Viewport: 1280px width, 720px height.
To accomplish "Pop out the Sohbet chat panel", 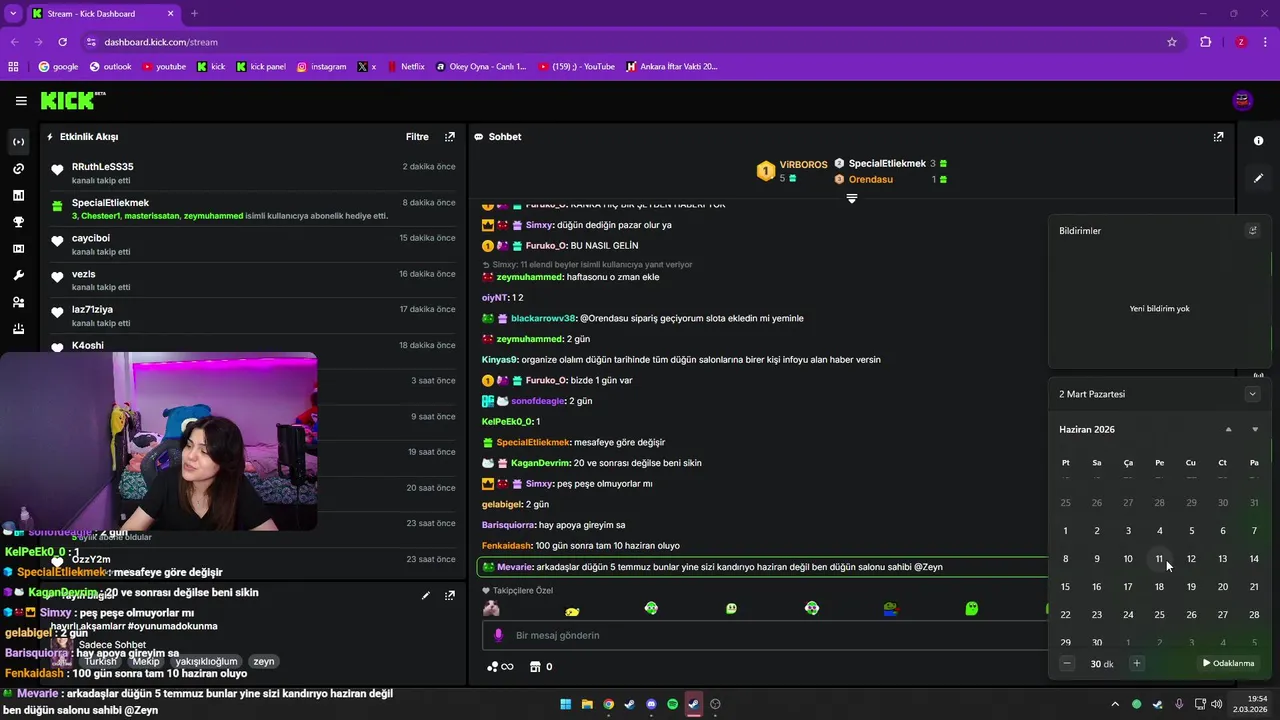I will tap(1218, 137).
